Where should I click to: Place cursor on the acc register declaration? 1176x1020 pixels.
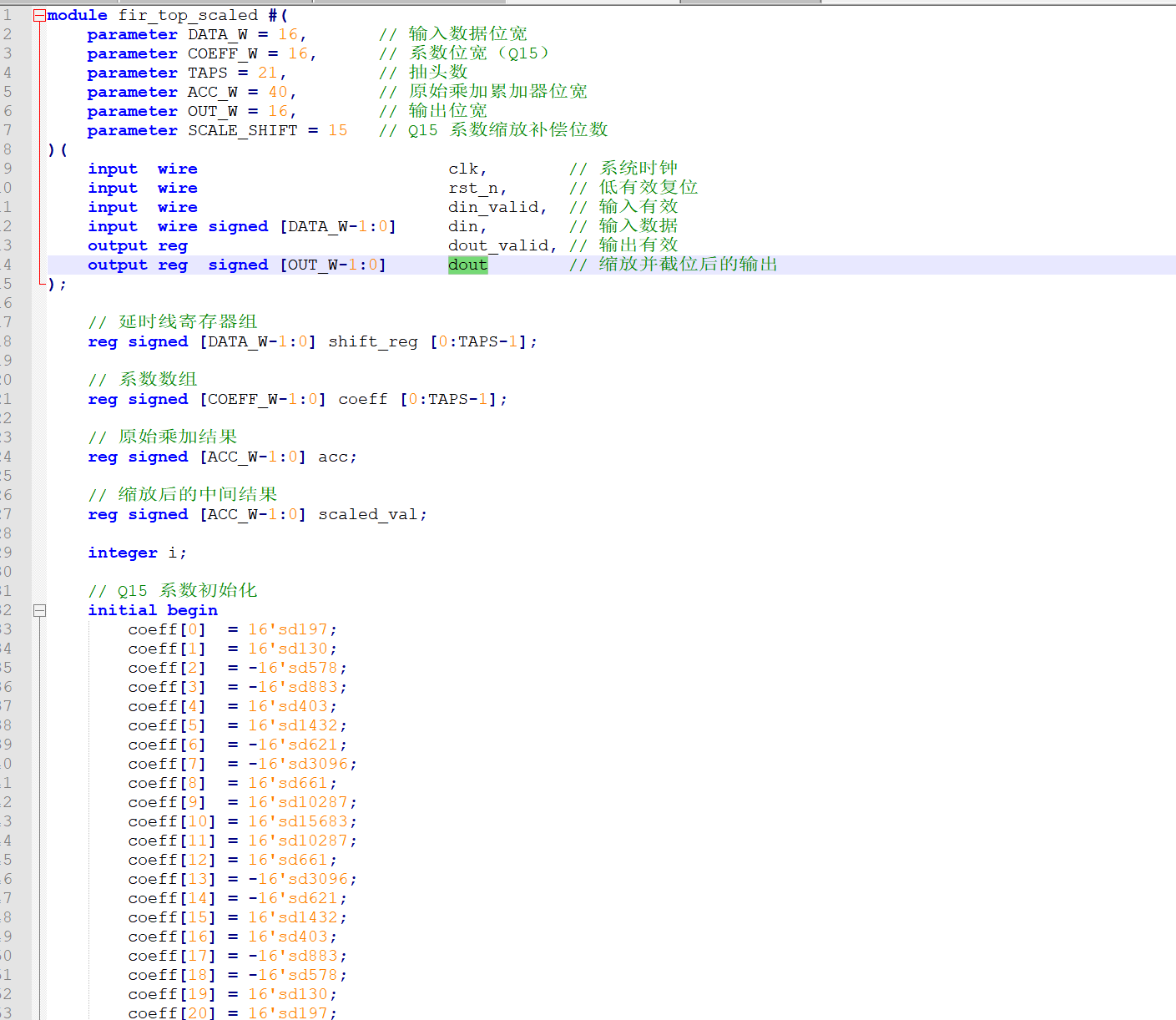[333, 457]
